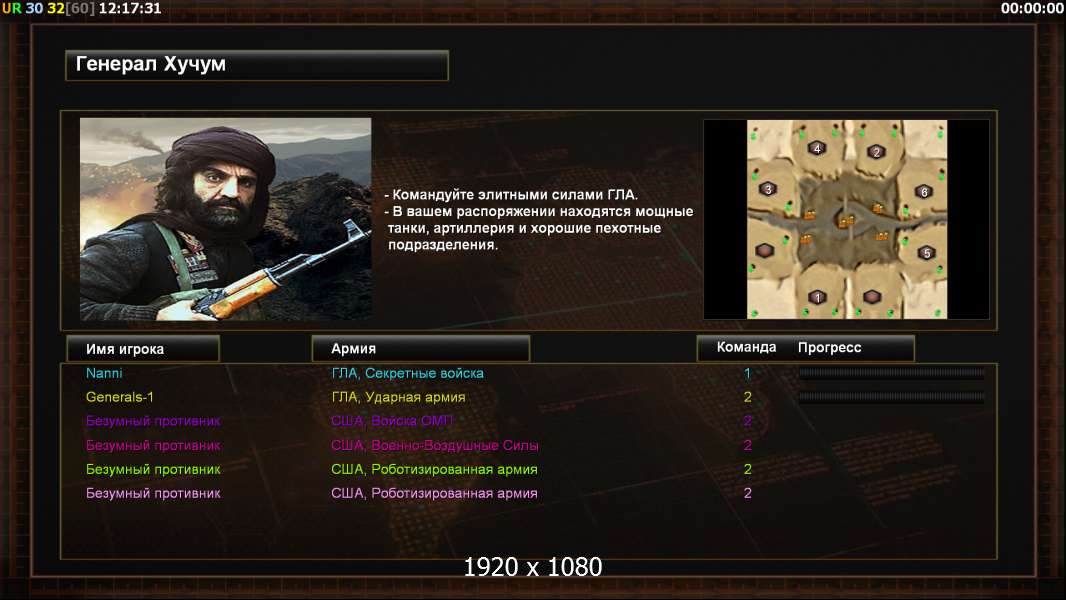Click the Армия column header
Image resolution: width=1066 pixels, height=600 pixels.
[420, 348]
